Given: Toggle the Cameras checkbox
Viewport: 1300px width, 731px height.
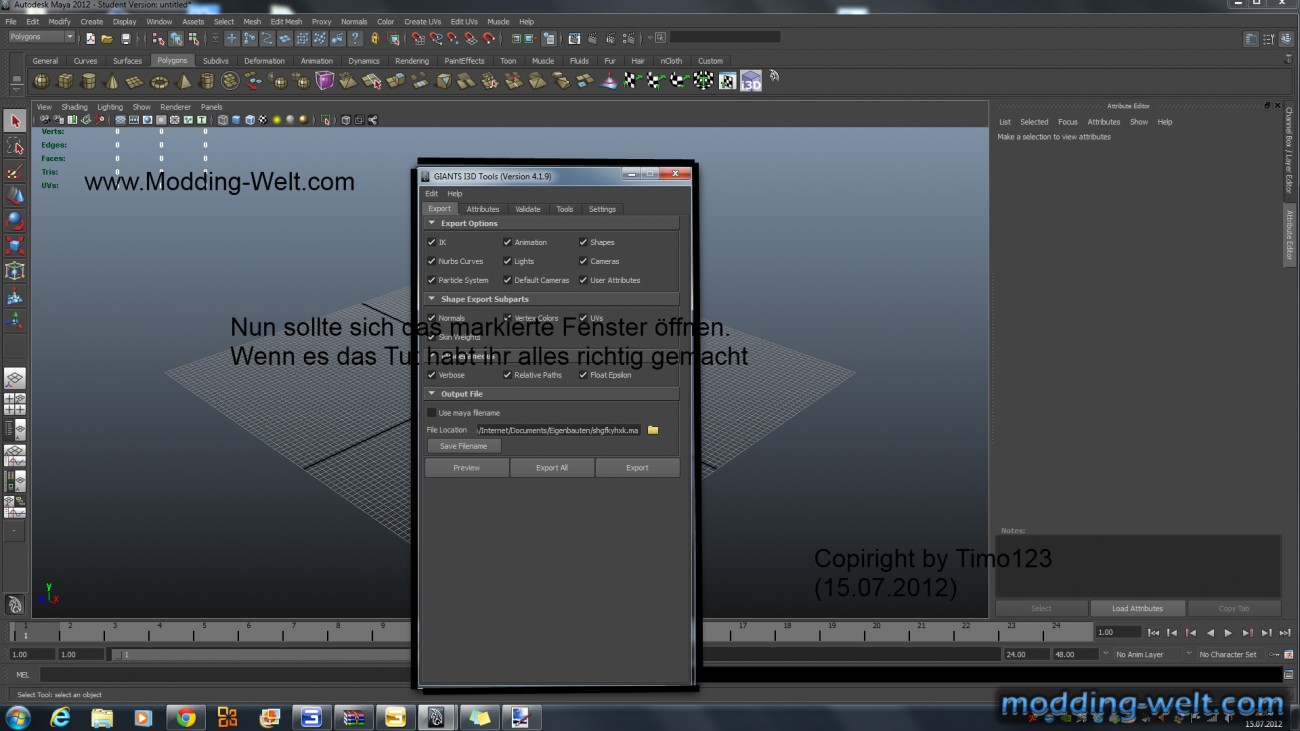Looking at the screenshot, I should pyautogui.click(x=583, y=261).
